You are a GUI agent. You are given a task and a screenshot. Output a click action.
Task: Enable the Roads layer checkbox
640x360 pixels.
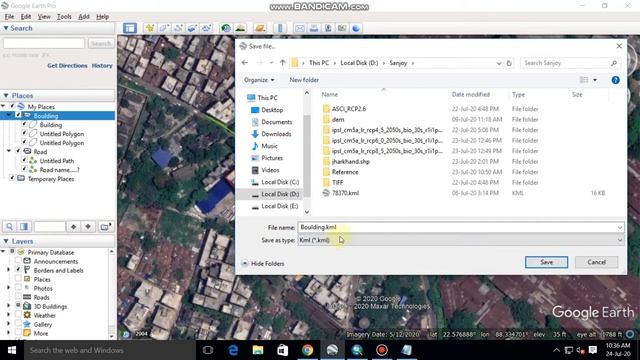(18, 297)
